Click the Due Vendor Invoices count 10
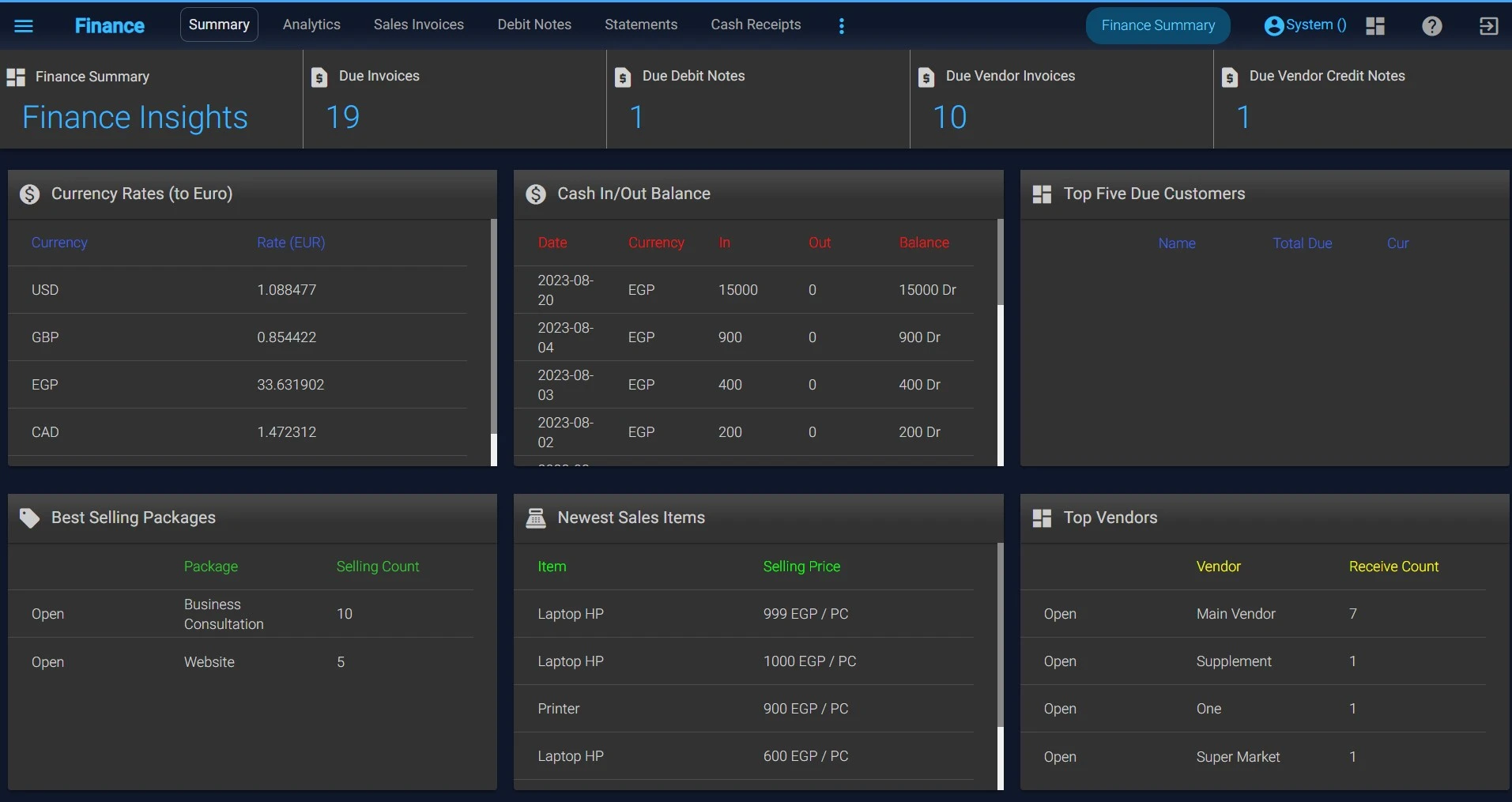 (950, 117)
